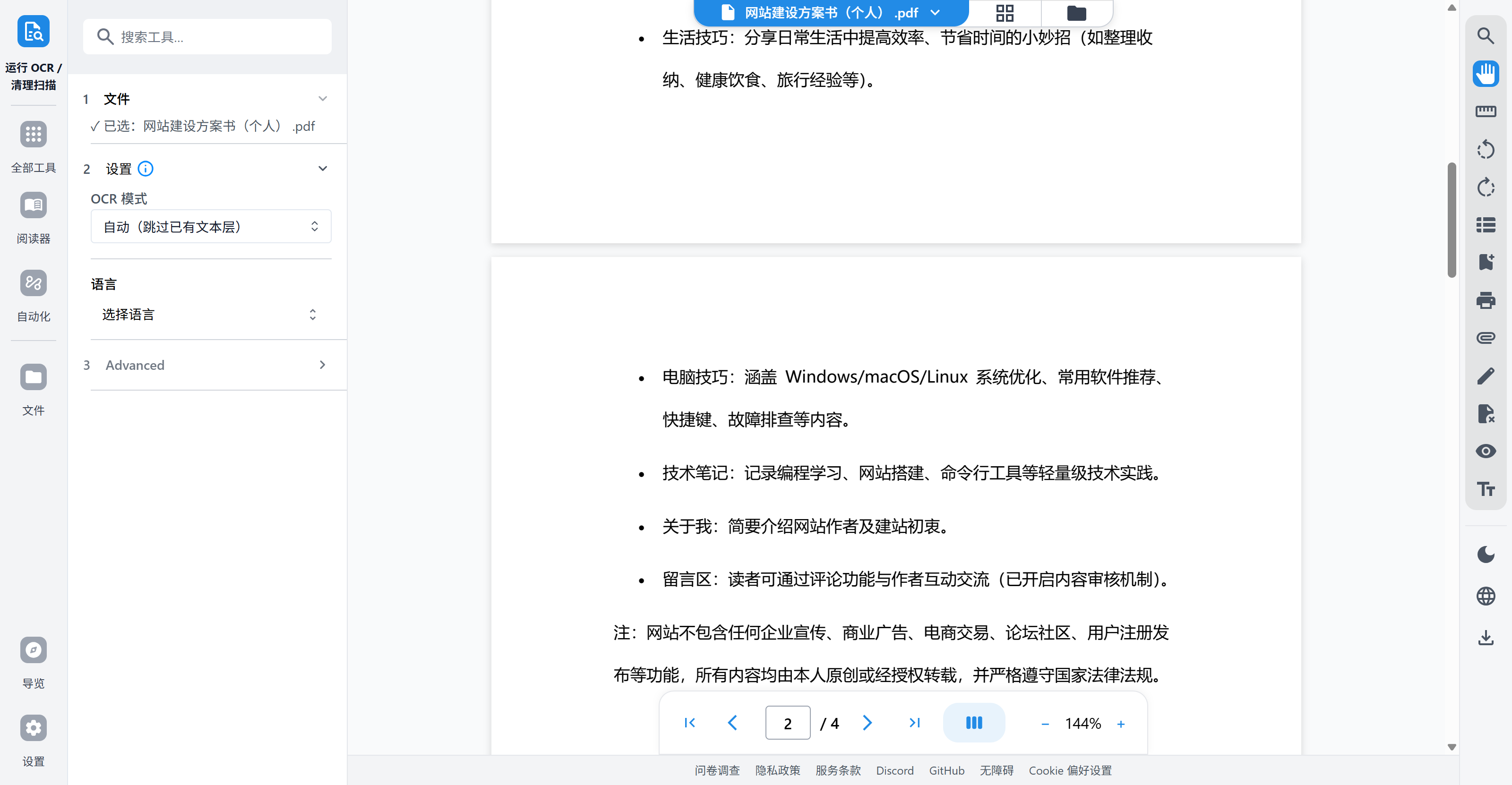Open the Reader tab in sidebar
The image size is (1512, 785).
(x=34, y=218)
